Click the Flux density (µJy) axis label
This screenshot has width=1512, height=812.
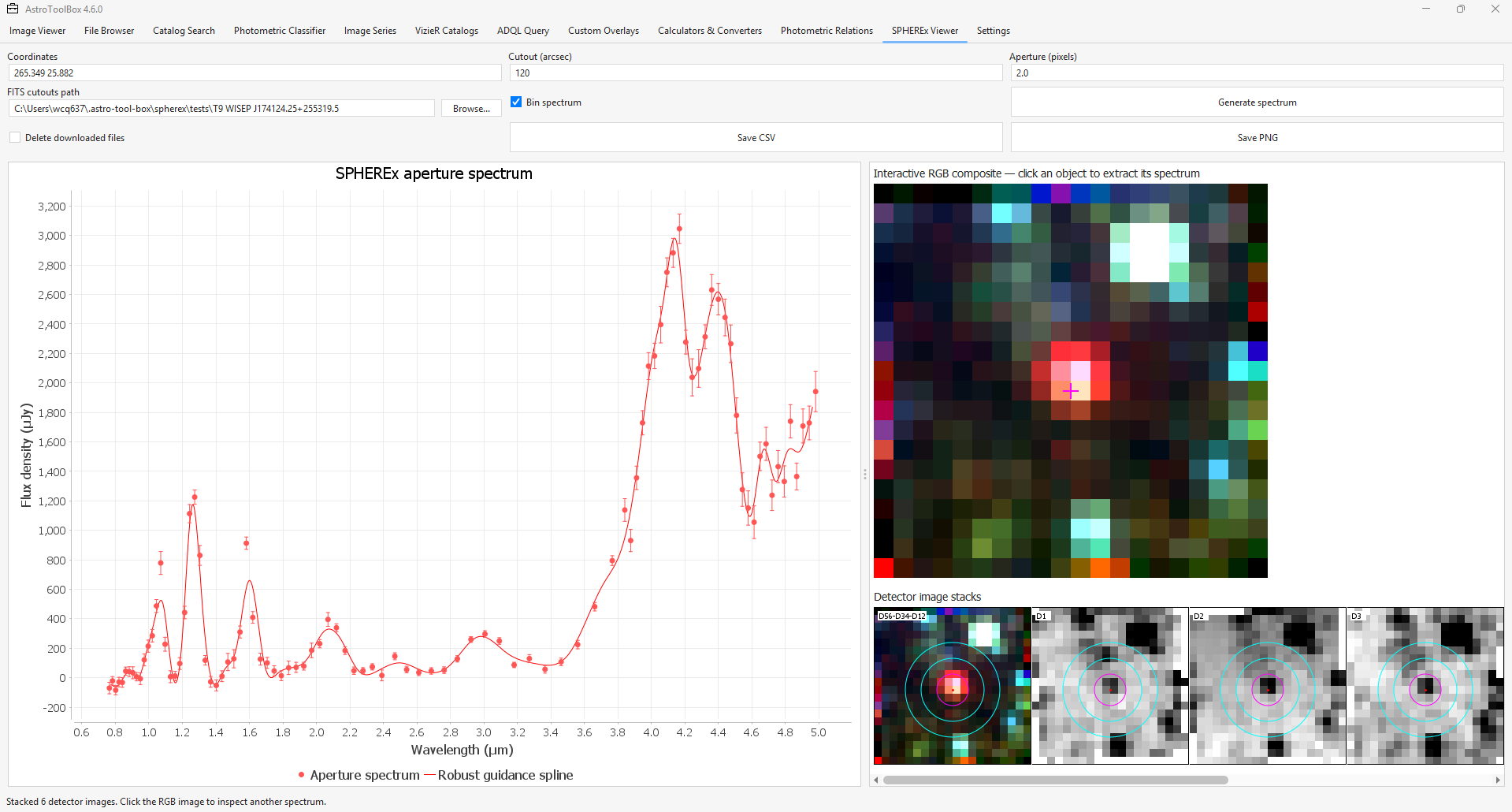pos(27,455)
